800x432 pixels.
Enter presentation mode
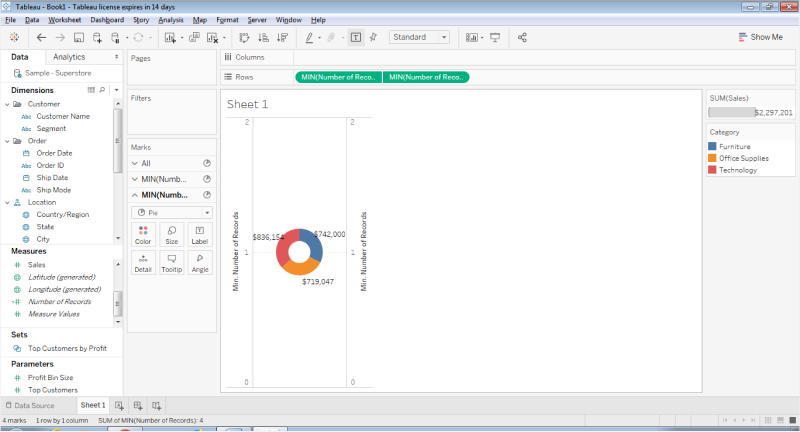point(495,37)
